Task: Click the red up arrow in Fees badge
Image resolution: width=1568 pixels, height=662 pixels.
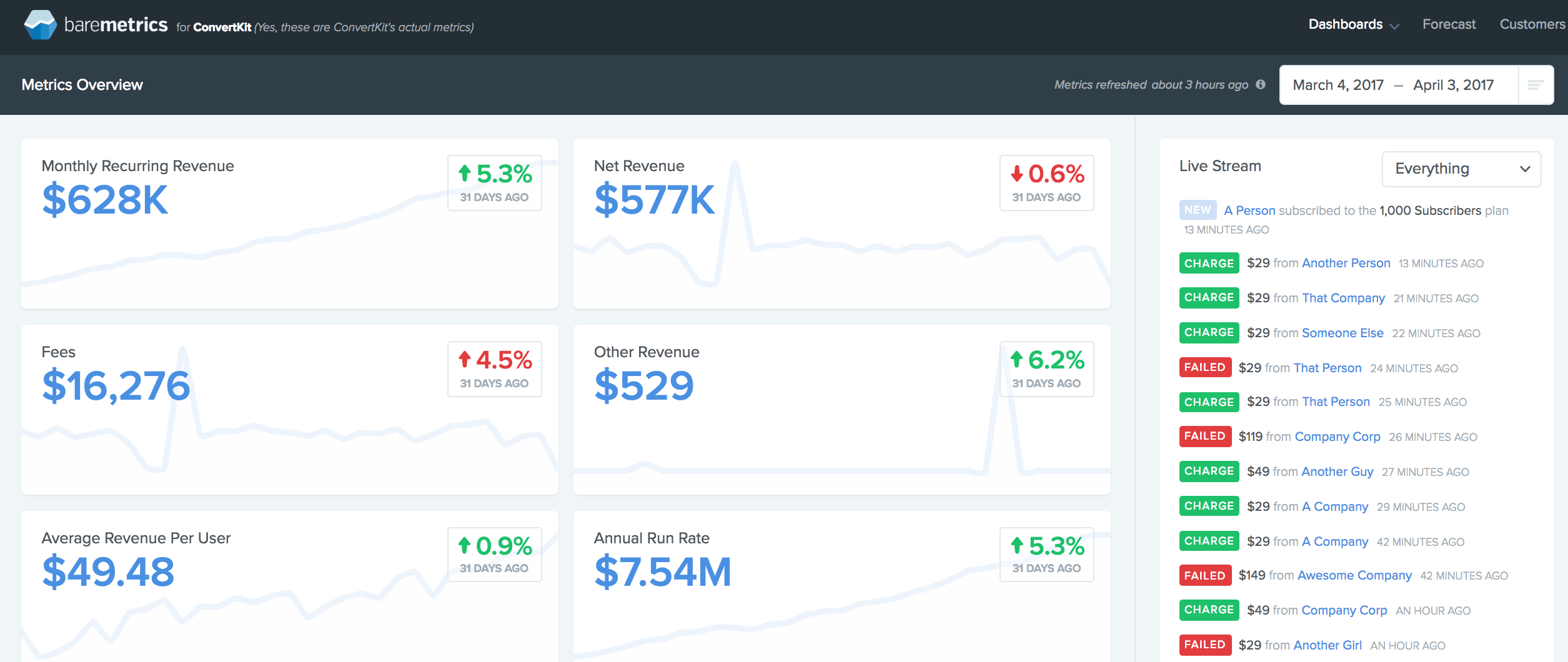Action: pos(464,359)
